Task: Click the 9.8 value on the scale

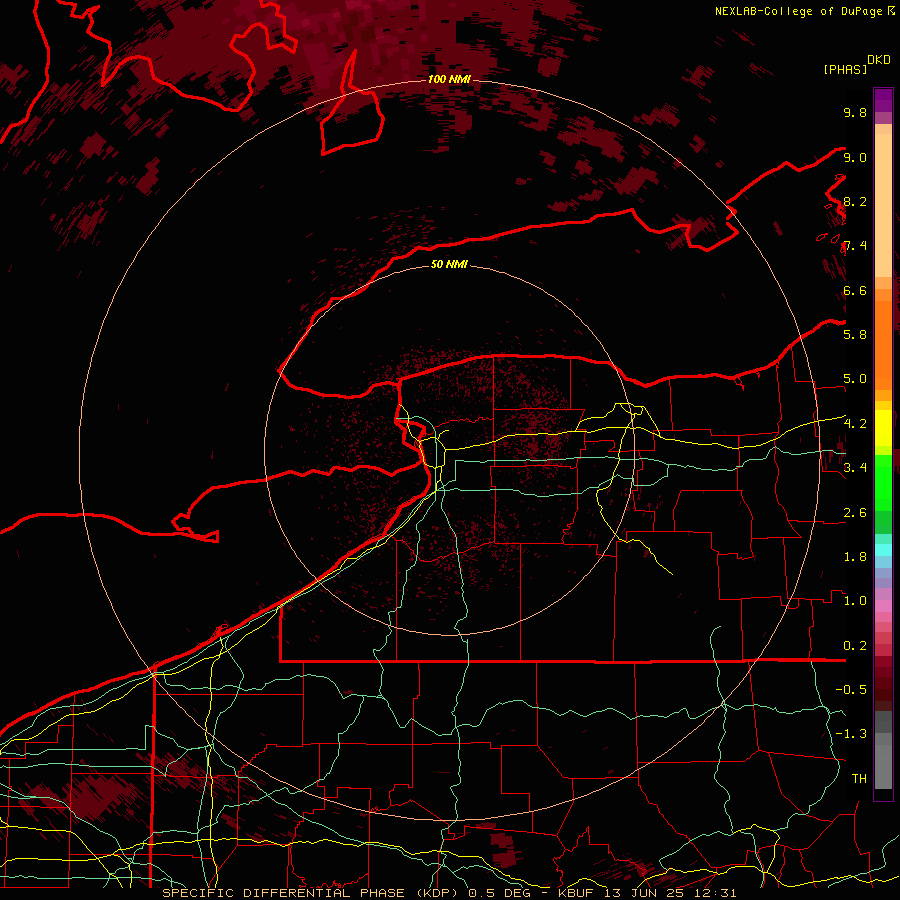Action: (855, 112)
